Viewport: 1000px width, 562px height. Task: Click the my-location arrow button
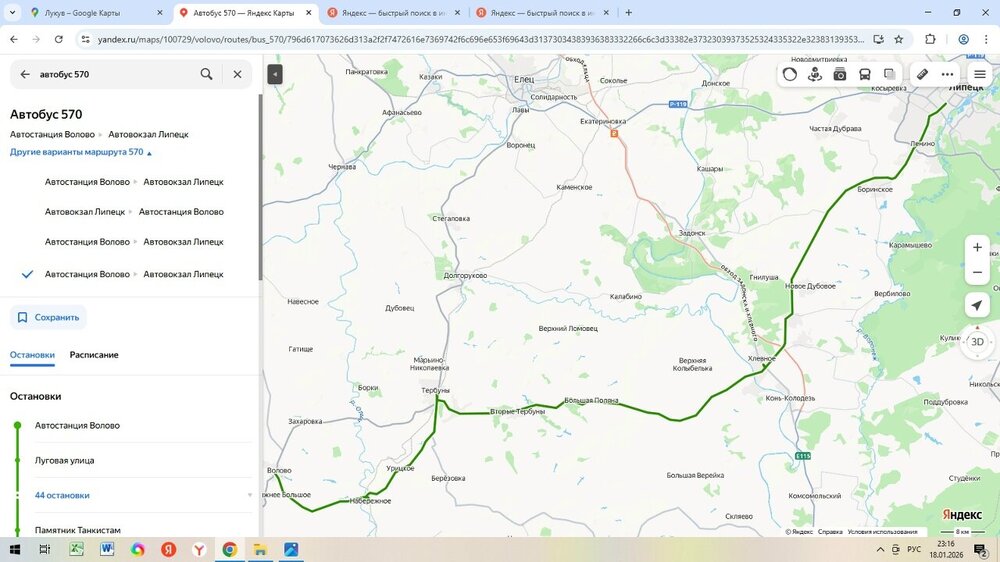coord(977,305)
